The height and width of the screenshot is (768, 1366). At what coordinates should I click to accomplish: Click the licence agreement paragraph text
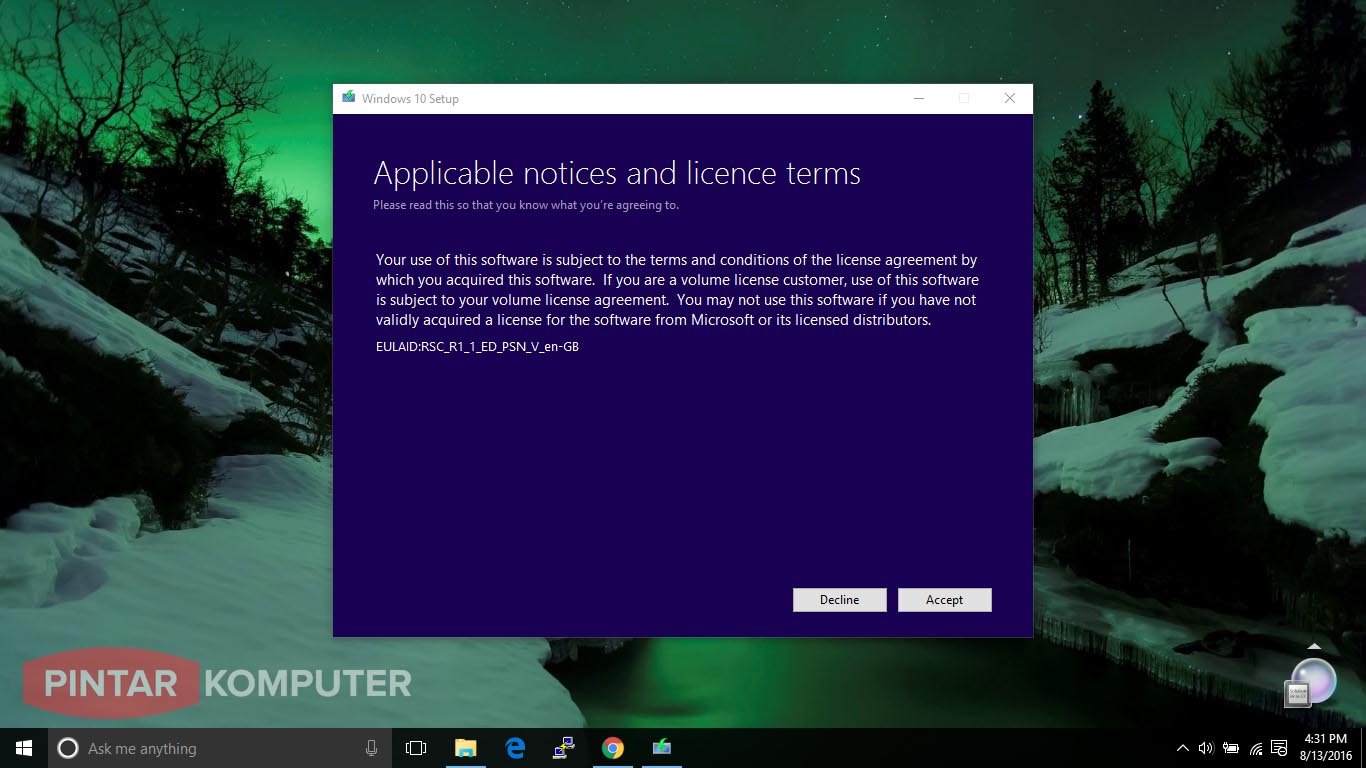click(x=677, y=290)
